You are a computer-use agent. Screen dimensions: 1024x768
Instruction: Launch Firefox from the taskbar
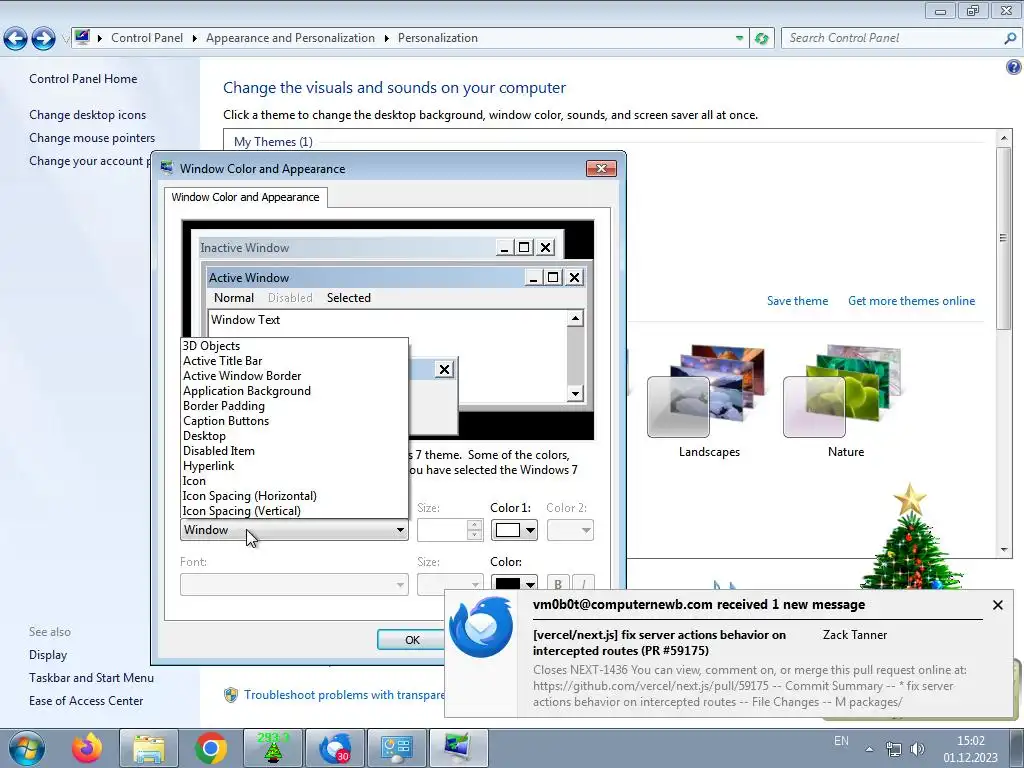point(88,748)
